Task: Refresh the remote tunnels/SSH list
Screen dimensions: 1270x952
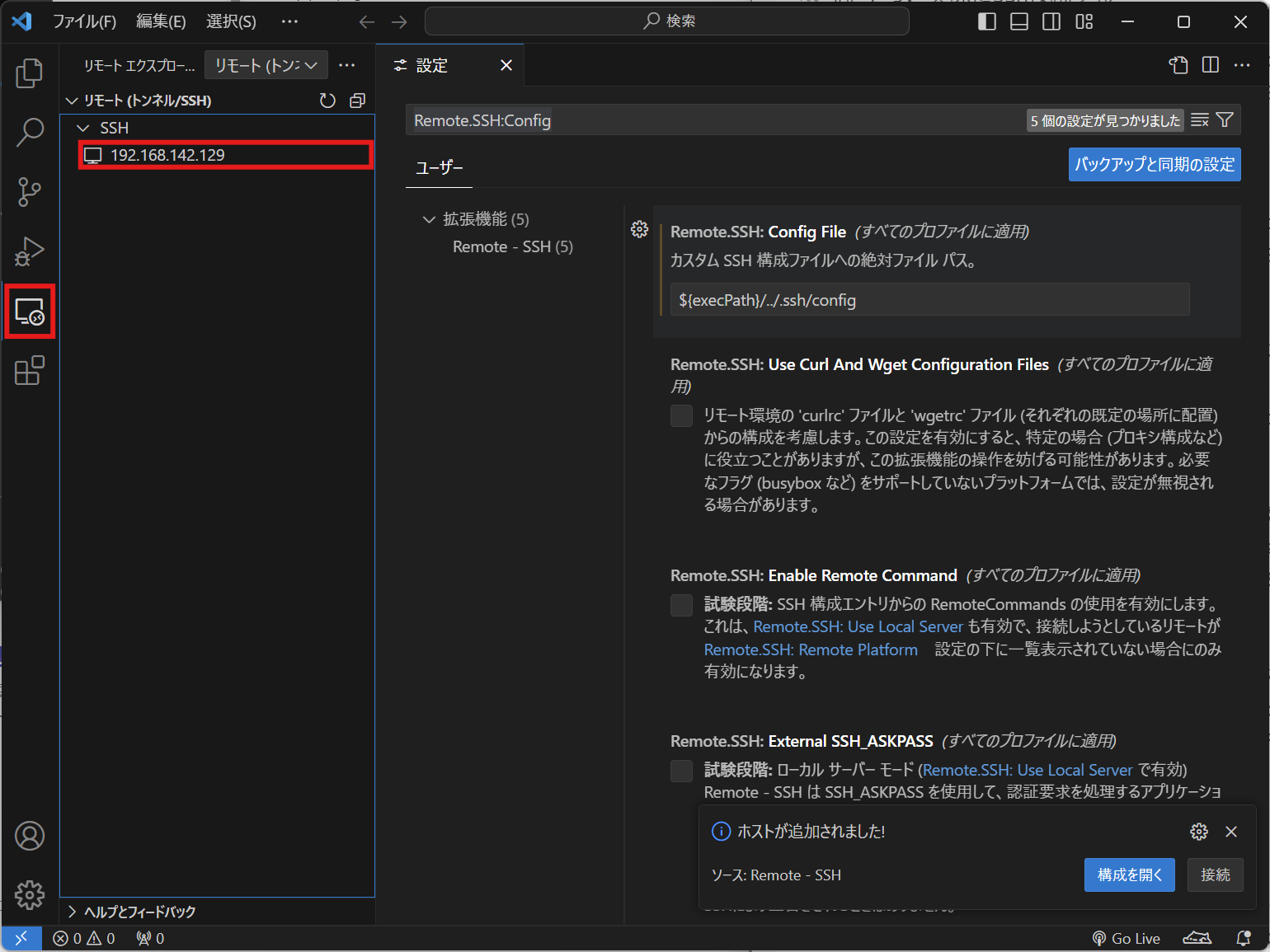Action: pos(327,100)
